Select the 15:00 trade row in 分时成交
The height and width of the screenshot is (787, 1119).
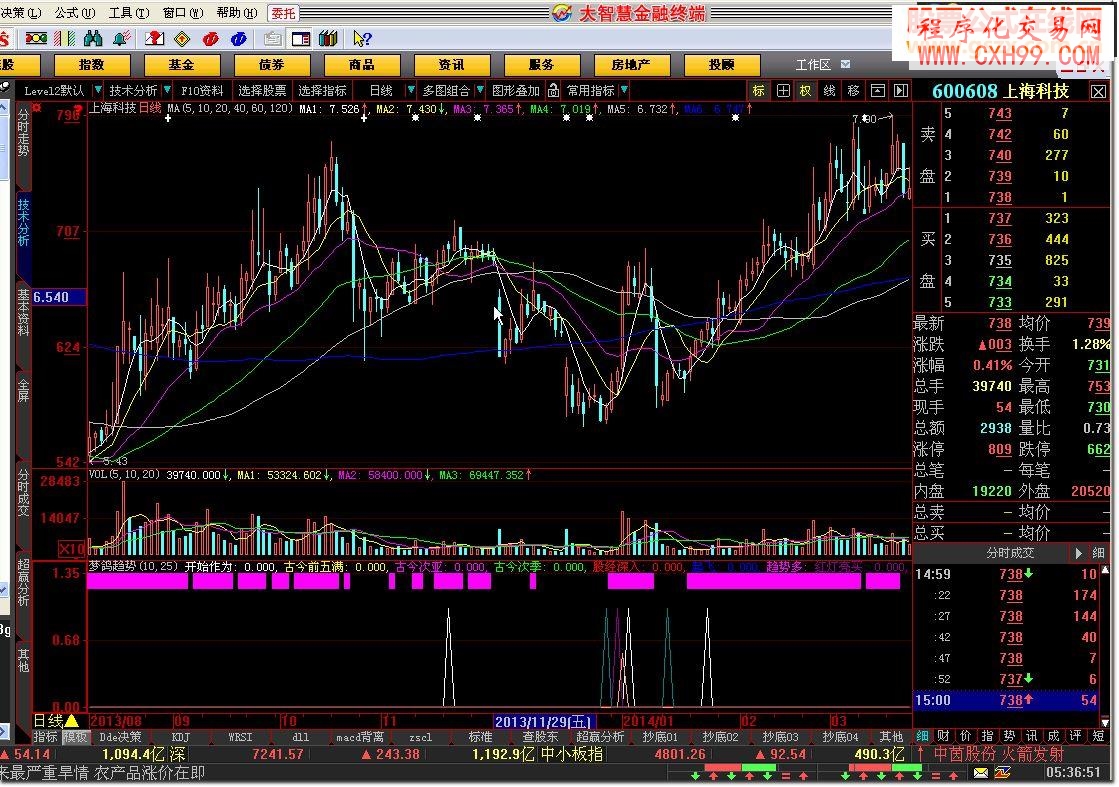(x=1010, y=700)
